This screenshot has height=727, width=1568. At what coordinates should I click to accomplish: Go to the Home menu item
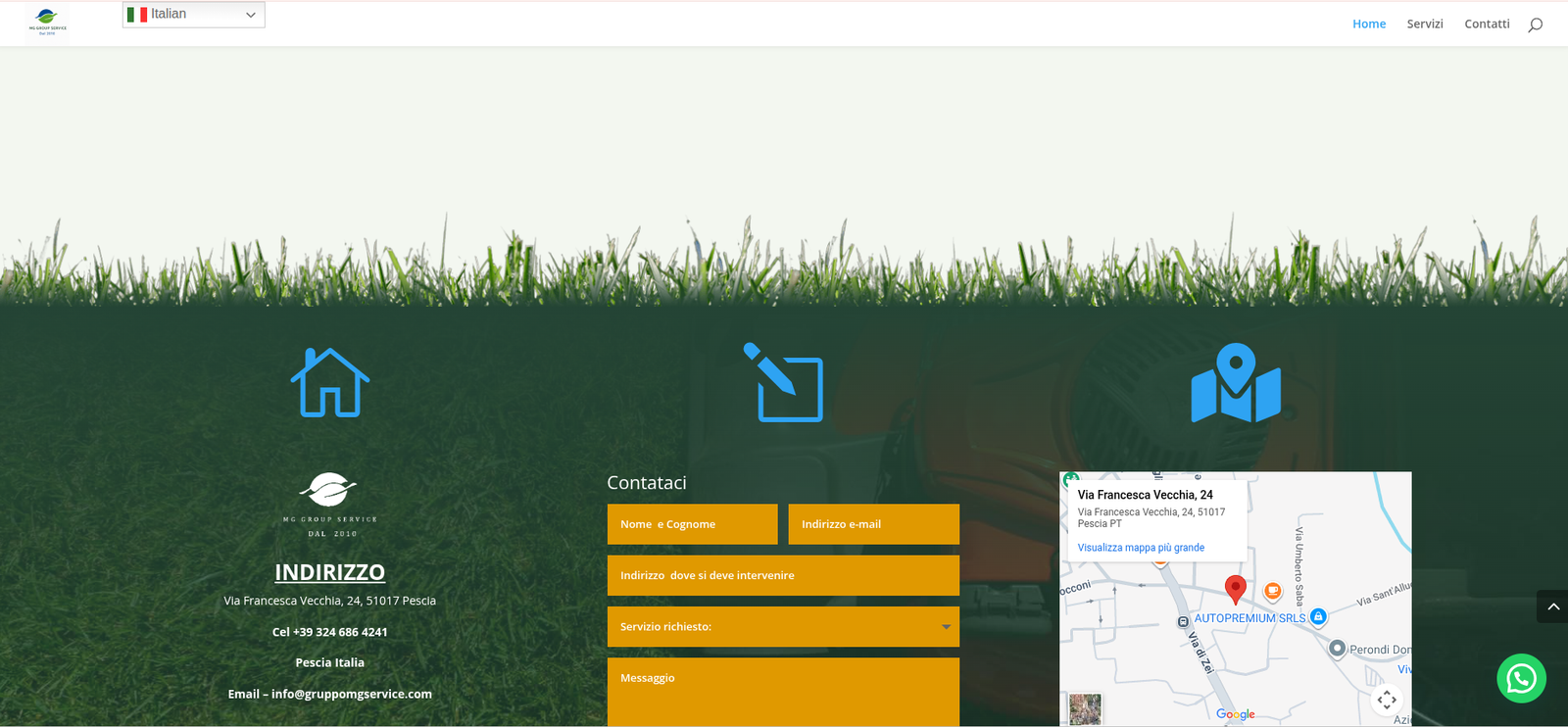point(1368,24)
